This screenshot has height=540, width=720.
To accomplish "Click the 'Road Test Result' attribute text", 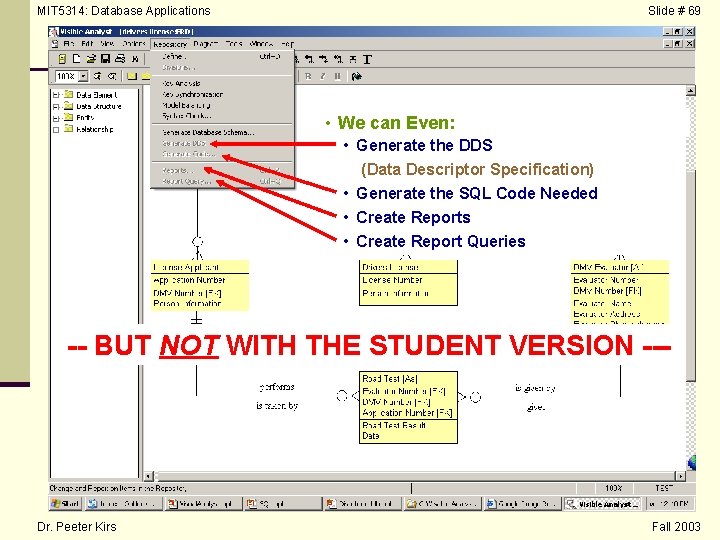I will (x=394, y=425).
